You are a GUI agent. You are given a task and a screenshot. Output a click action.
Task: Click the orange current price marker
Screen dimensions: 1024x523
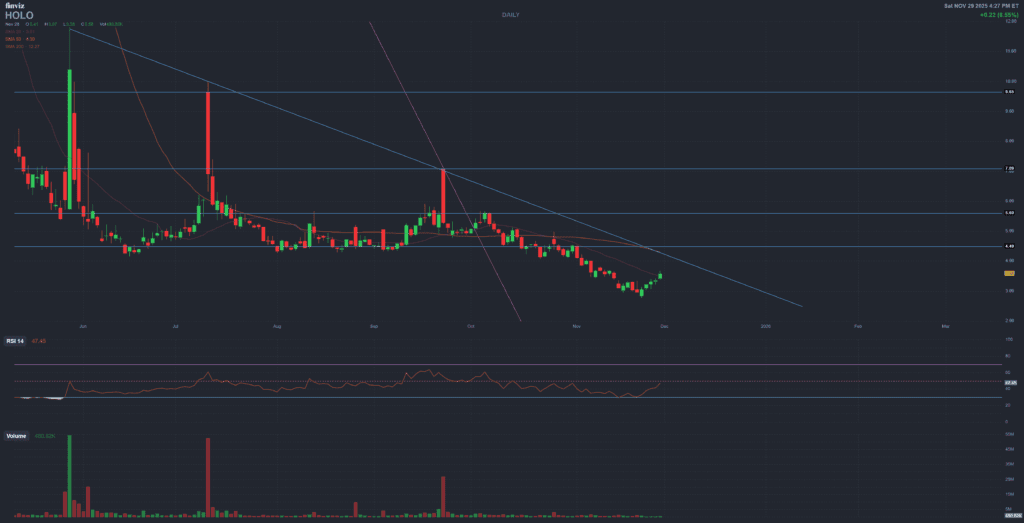1010,272
